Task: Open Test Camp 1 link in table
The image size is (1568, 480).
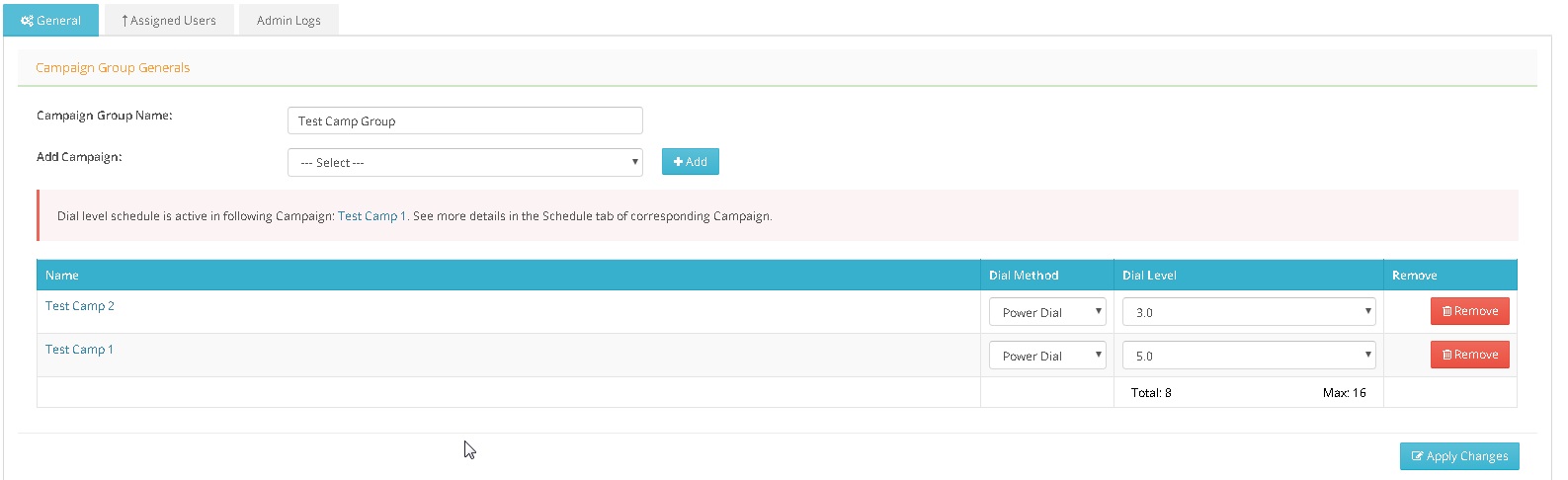Action: pos(79,350)
